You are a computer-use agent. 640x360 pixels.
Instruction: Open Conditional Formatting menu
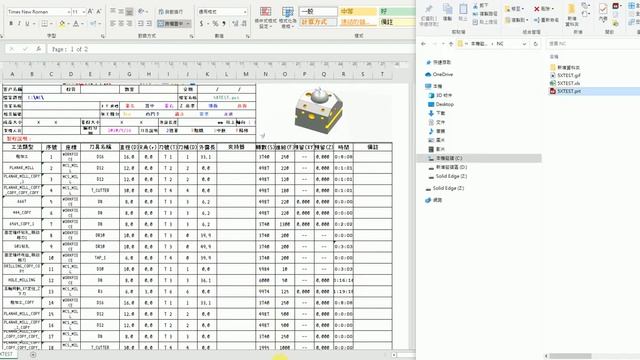(266, 17)
